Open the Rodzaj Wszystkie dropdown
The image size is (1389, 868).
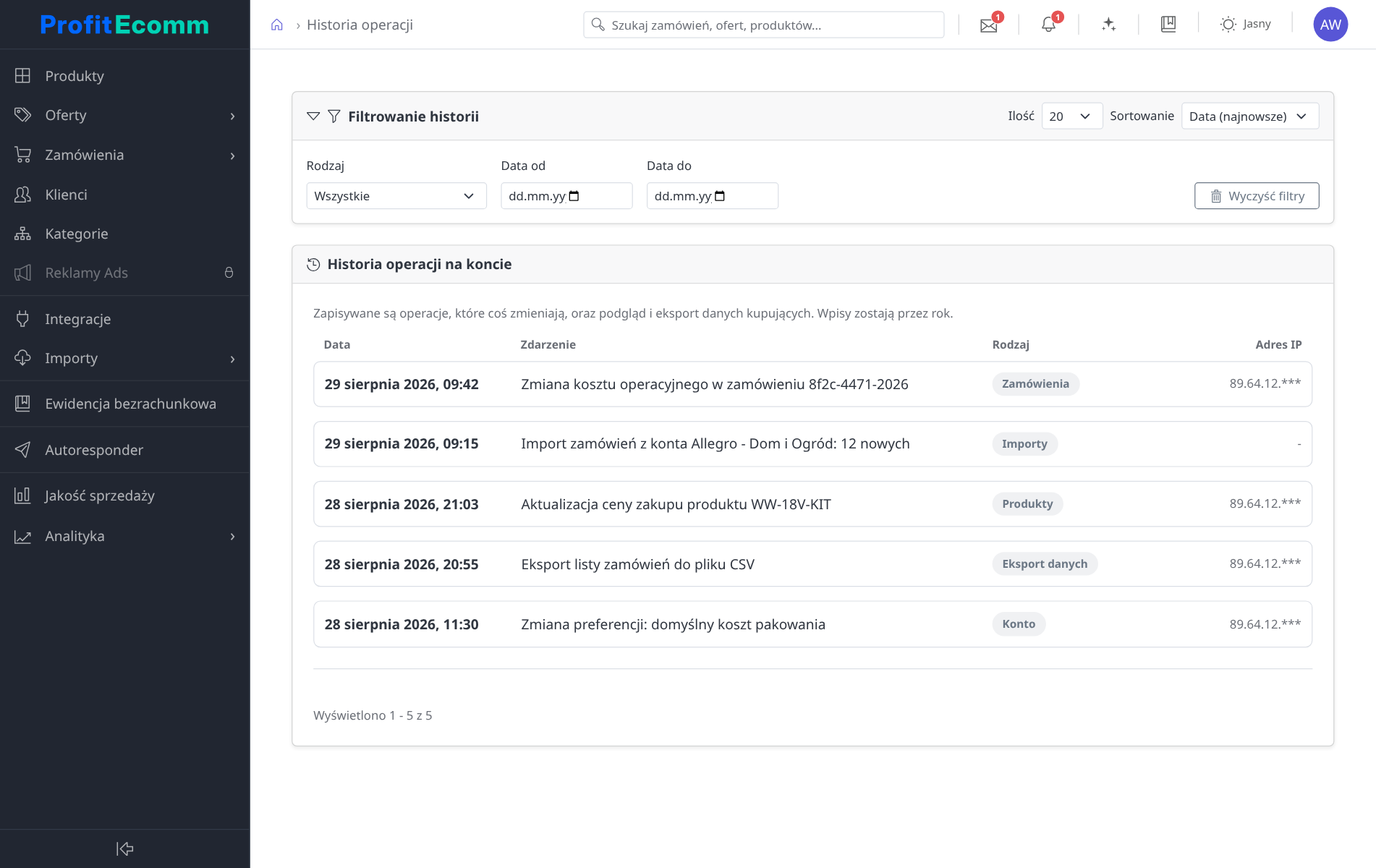[396, 196]
